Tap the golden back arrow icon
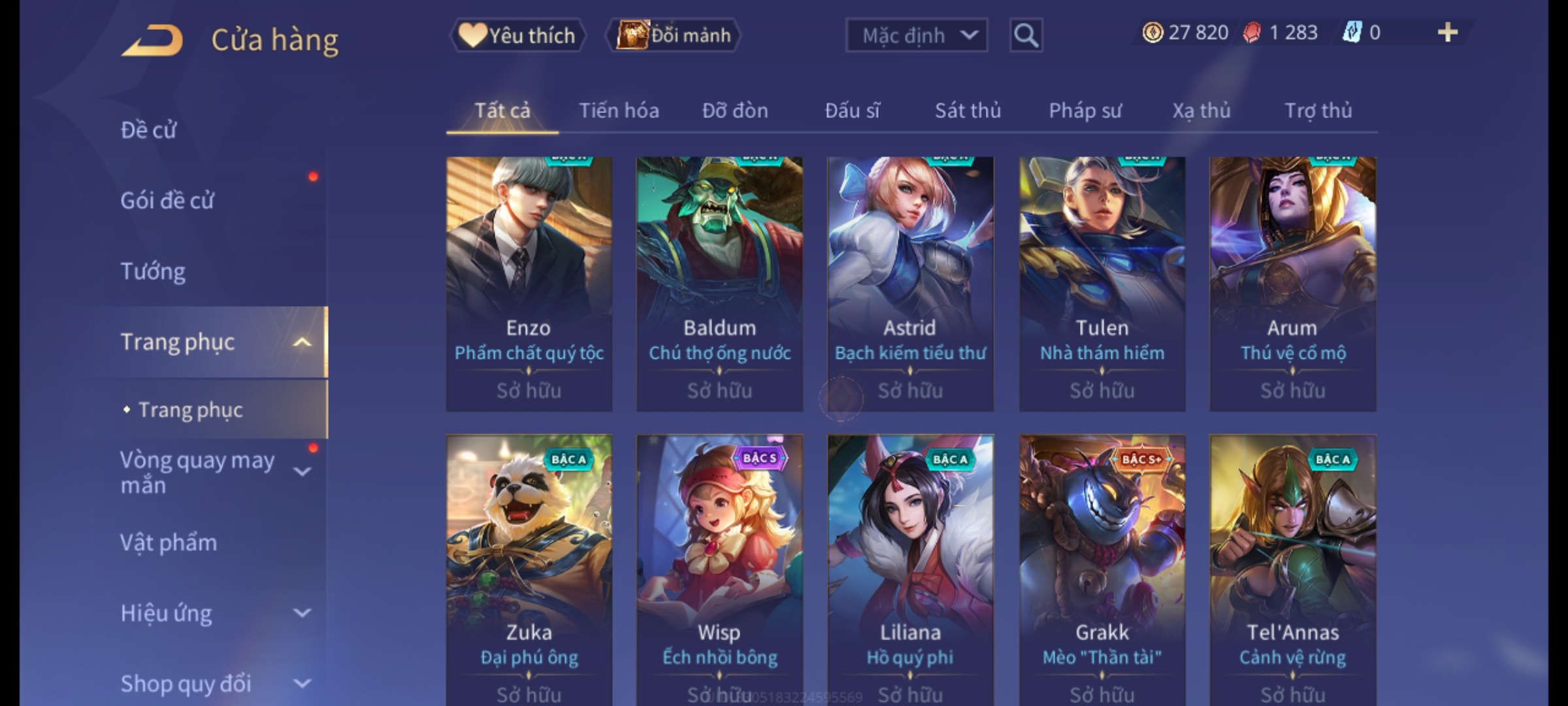Viewport: 1568px width, 706px height. tap(152, 40)
